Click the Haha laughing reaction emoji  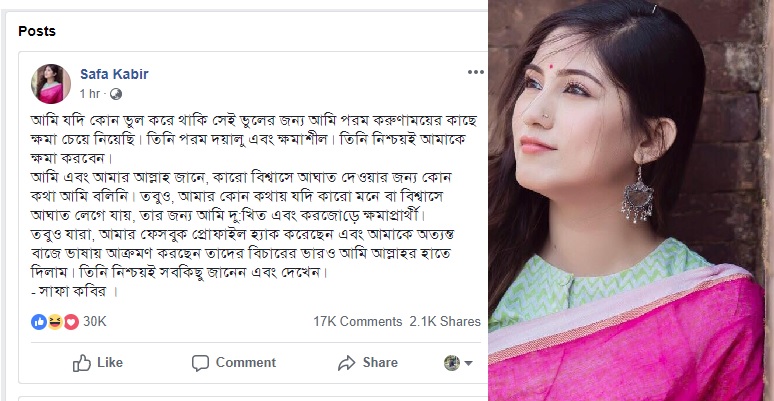pos(55,322)
